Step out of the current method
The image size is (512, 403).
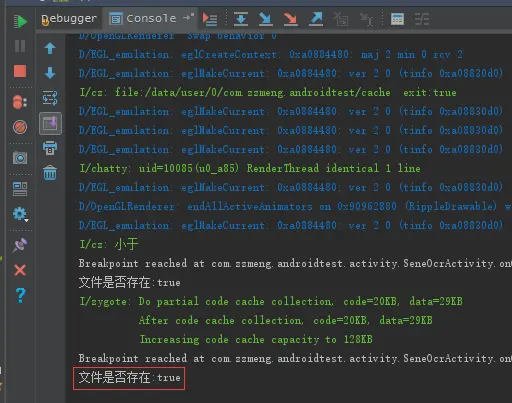(316, 19)
